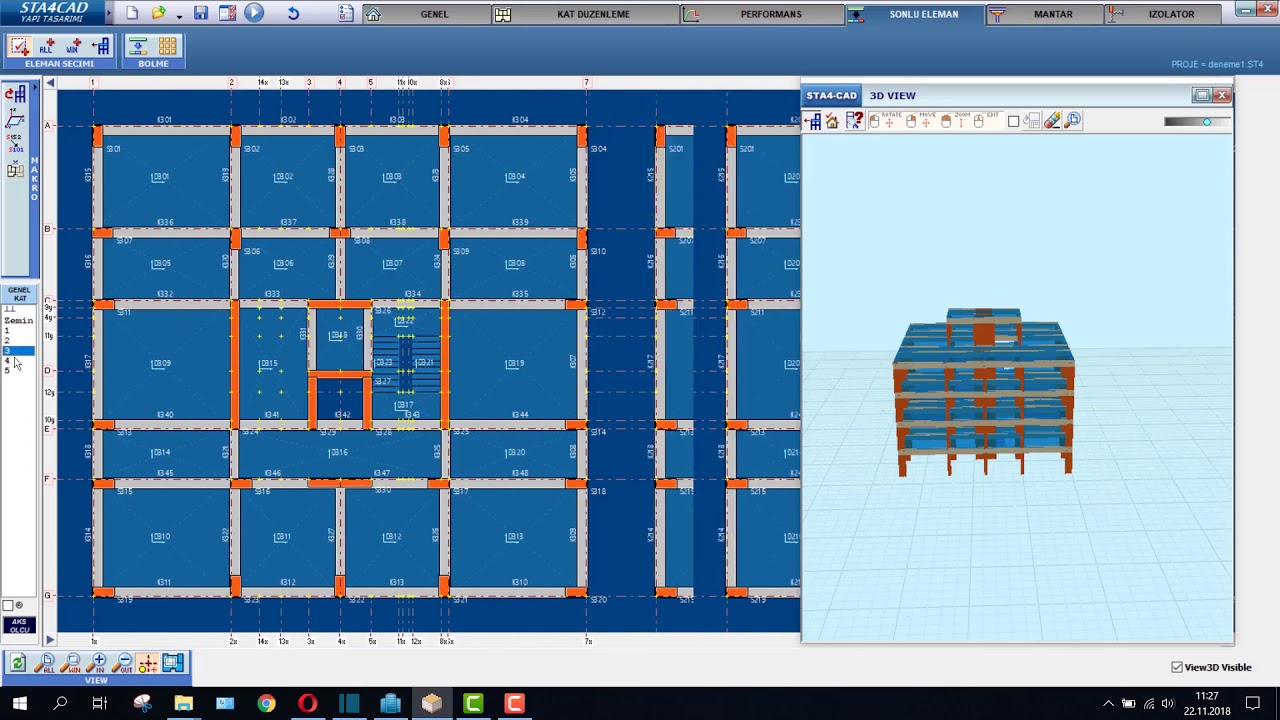Open the GENEL tab
The height and width of the screenshot is (720, 1280).
434,14
